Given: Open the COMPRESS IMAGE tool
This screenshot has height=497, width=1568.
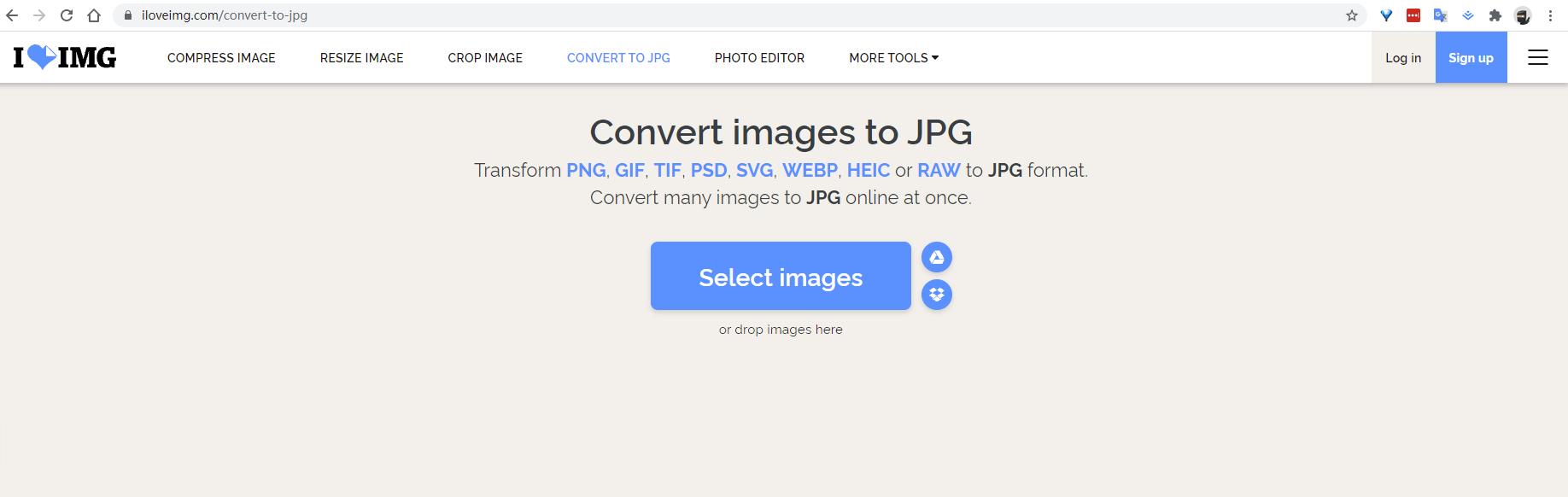Looking at the screenshot, I should coord(221,58).
